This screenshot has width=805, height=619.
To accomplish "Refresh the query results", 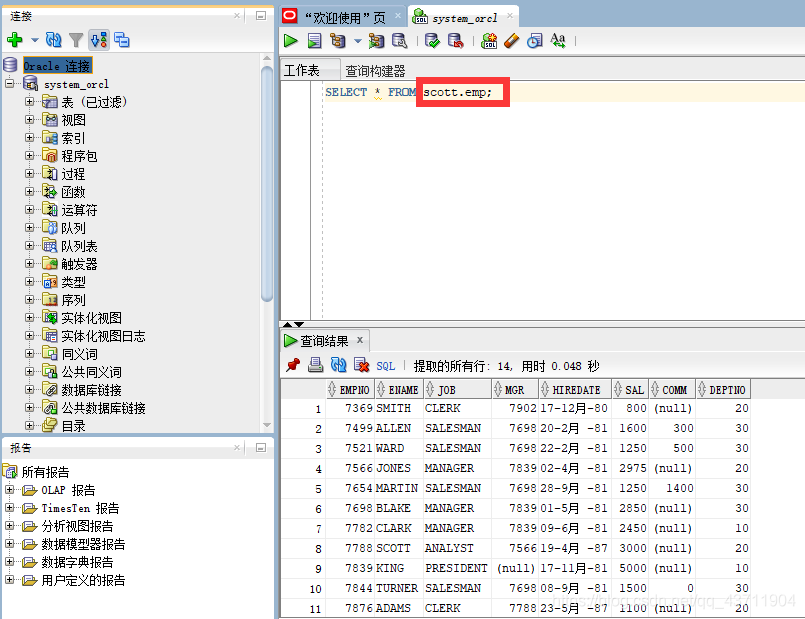I will pyautogui.click(x=338, y=364).
